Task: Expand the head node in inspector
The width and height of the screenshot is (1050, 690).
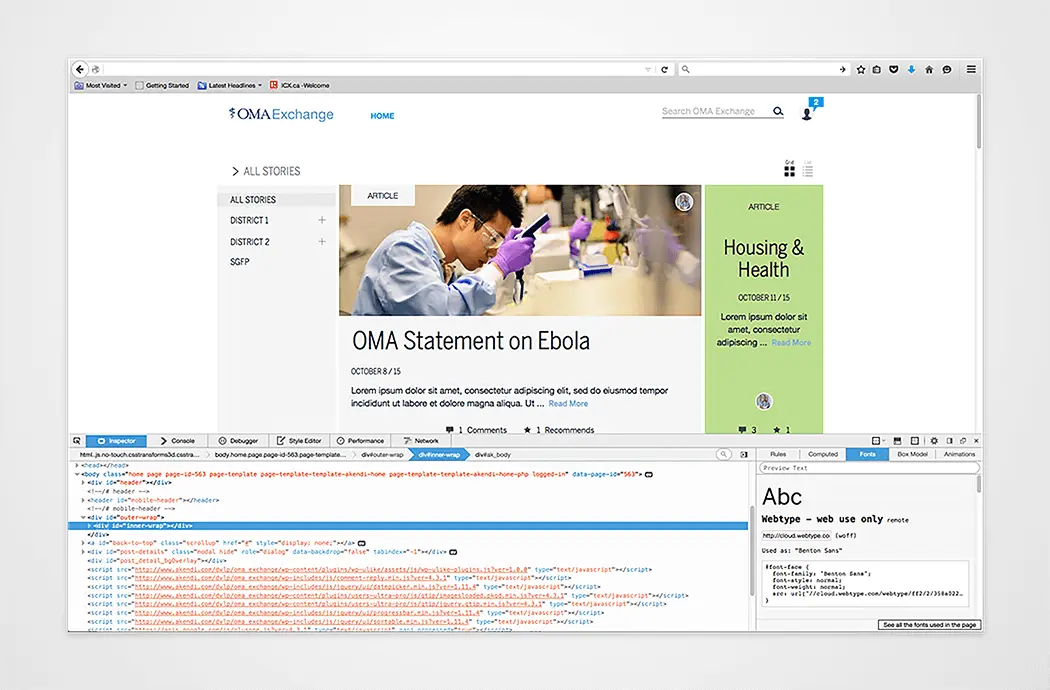Action: pos(77,465)
